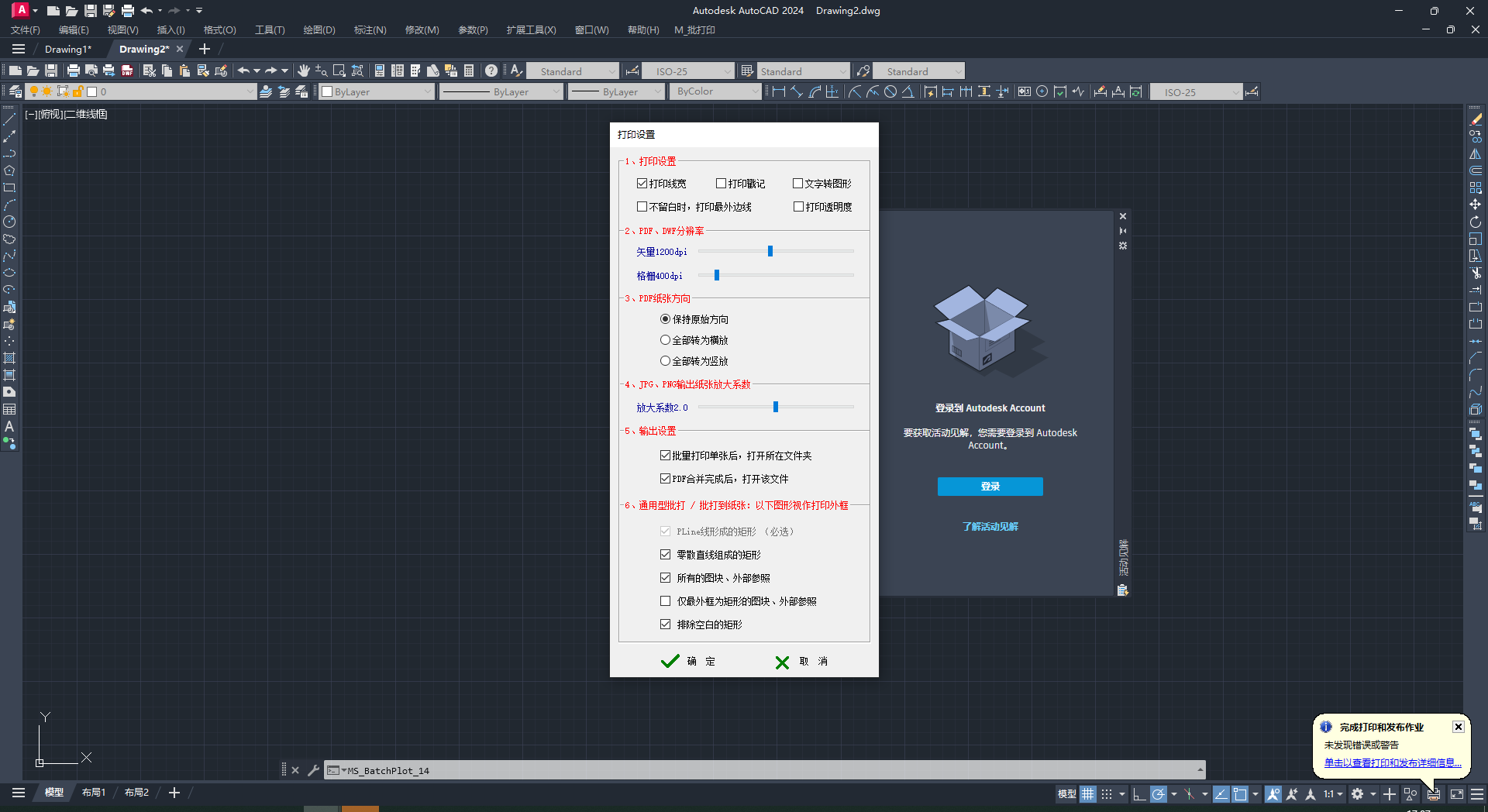Image resolution: width=1488 pixels, height=812 pixels.
Task: Select the Circle draw tool
Action: [9, 222]
